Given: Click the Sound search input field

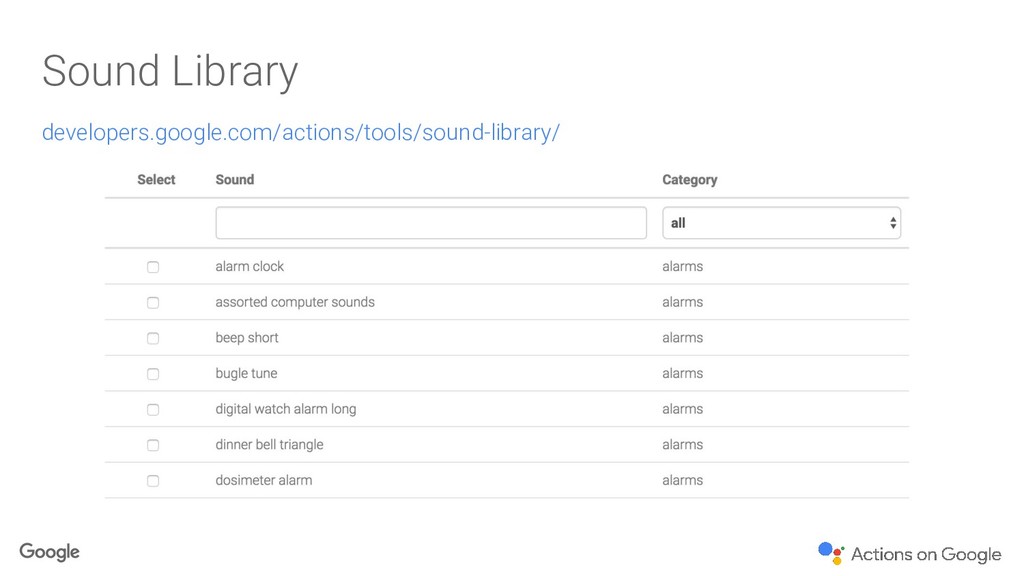Looking at the screenshot, I should [x=431, y=223].
